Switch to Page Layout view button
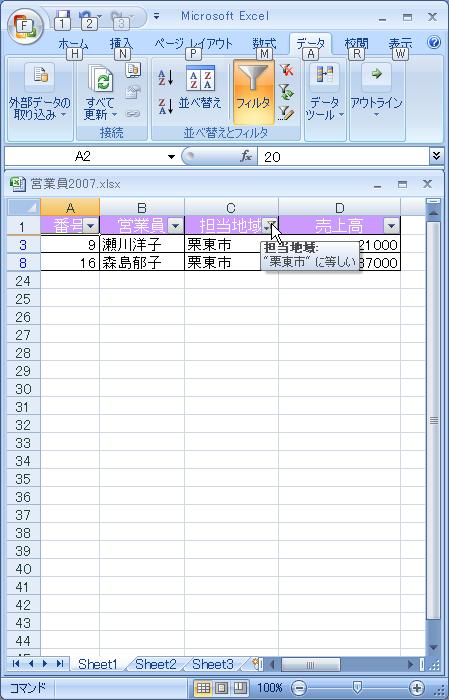Image resolution: width=449 pixels, height=700 pixels. (222, 688)
